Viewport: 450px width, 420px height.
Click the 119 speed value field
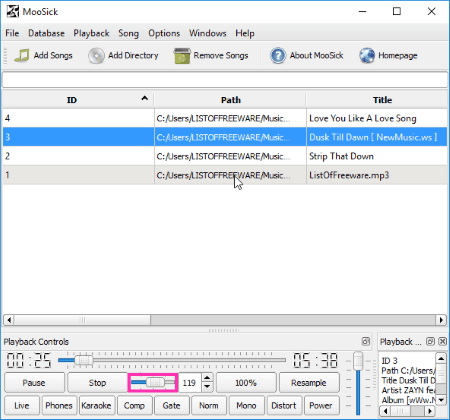(190, 383)
